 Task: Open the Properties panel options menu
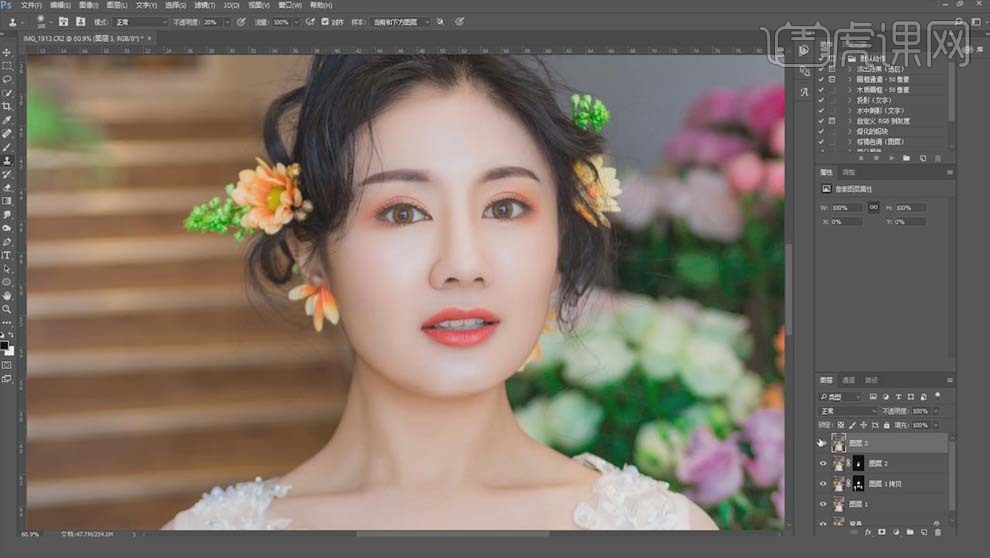(950, 172)
